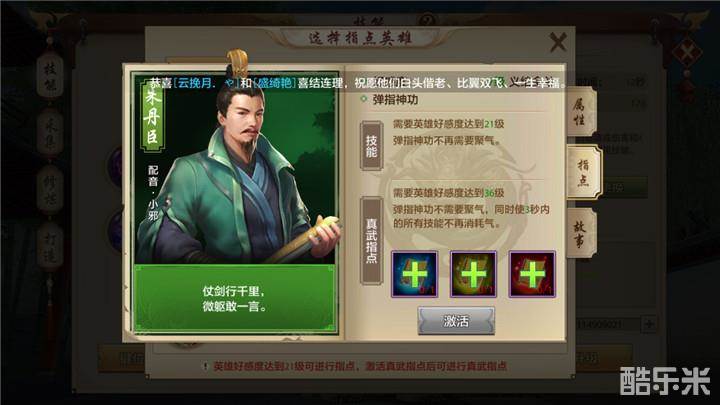Switch to the 指点 tab
The height and width of the screenshot is (405, 720).
coord(583,172)
